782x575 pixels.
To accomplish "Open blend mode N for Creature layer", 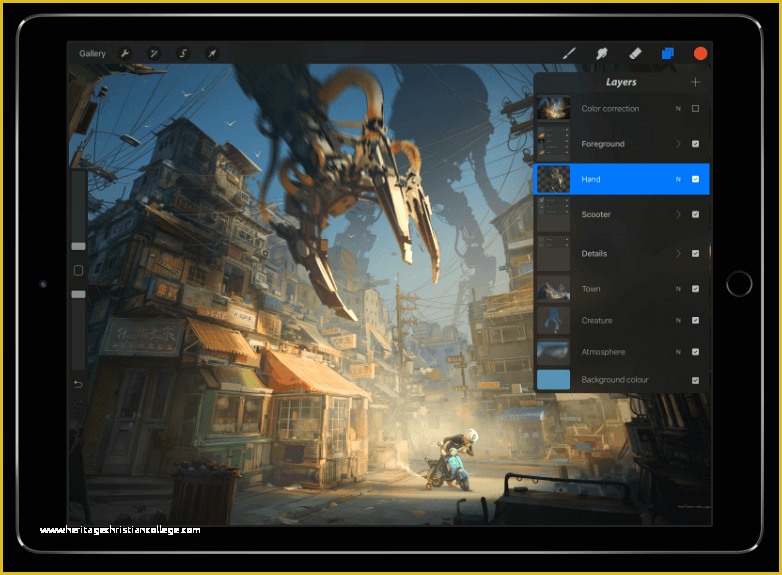I will tap(678, 320).
